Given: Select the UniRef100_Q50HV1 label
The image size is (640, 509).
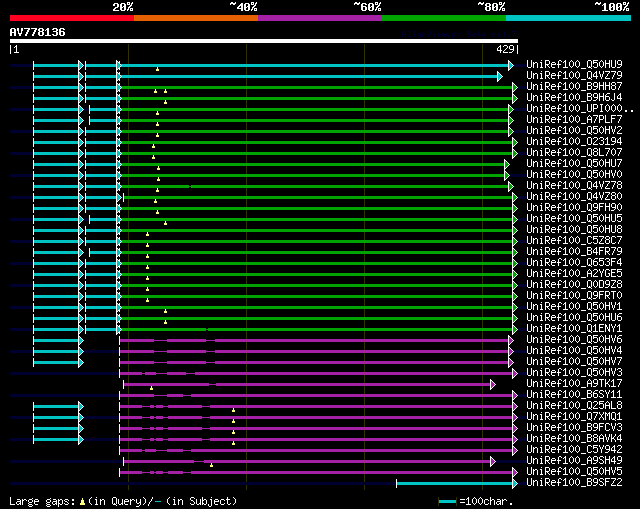Looking at the screenshot, I should click(574, 307).
